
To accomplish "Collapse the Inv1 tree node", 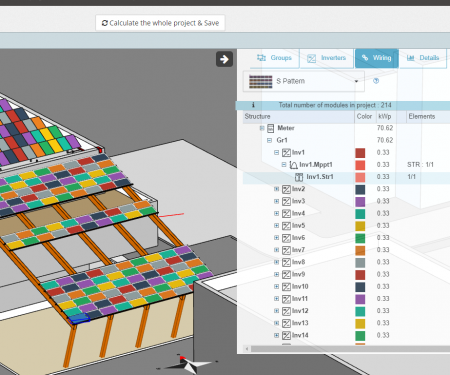I will point(276,152).
